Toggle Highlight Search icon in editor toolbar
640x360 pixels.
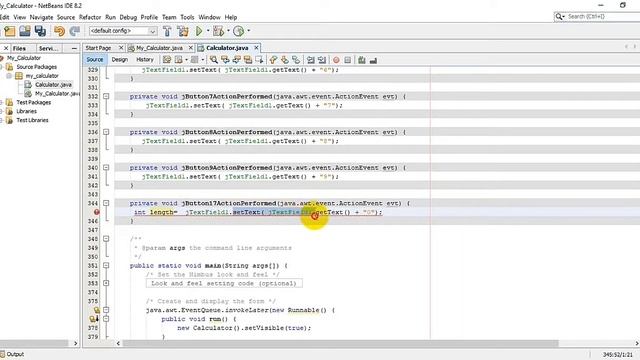[248, 60]
